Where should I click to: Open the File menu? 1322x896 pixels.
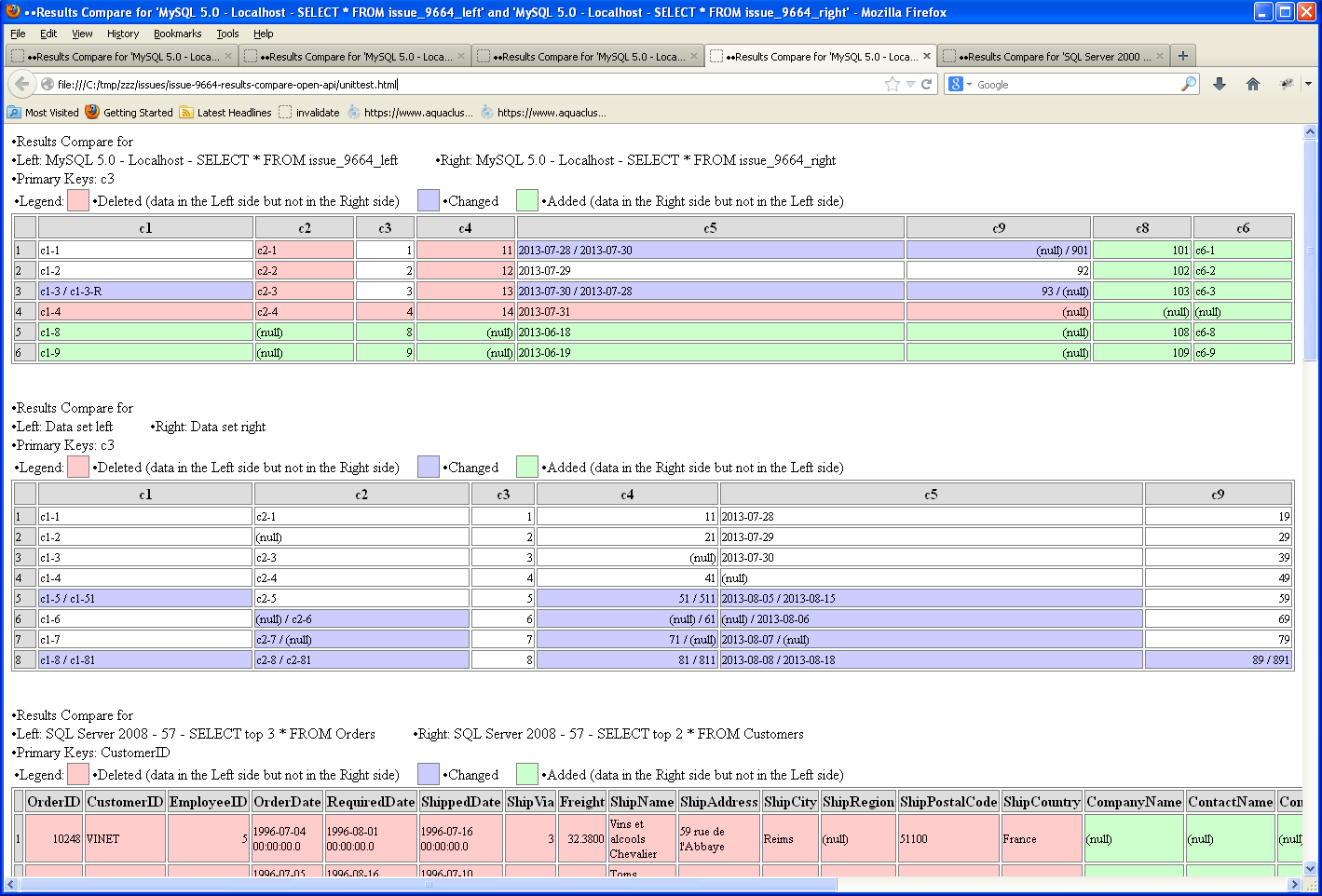[18, 34]
